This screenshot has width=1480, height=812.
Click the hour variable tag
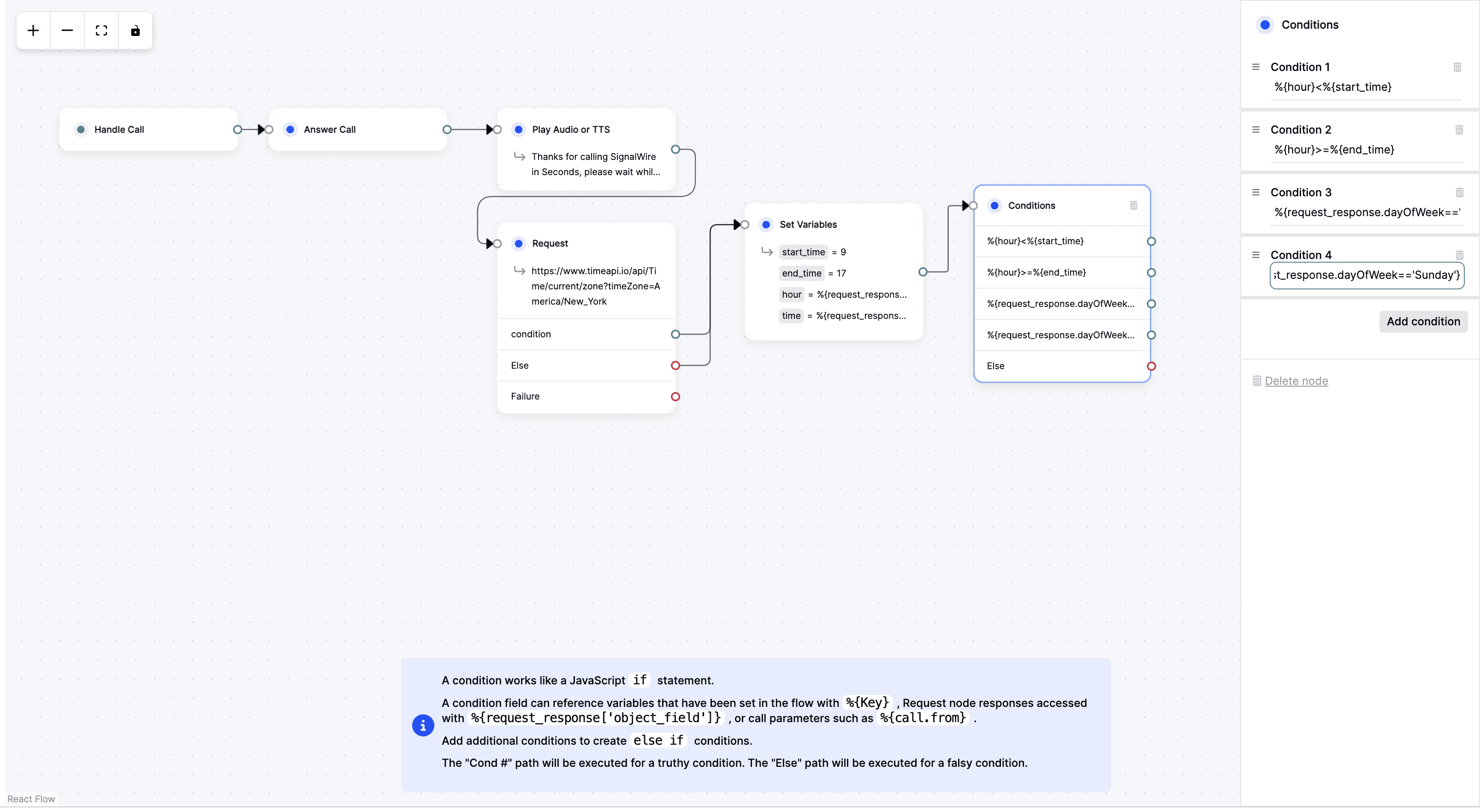coord(791,294)
